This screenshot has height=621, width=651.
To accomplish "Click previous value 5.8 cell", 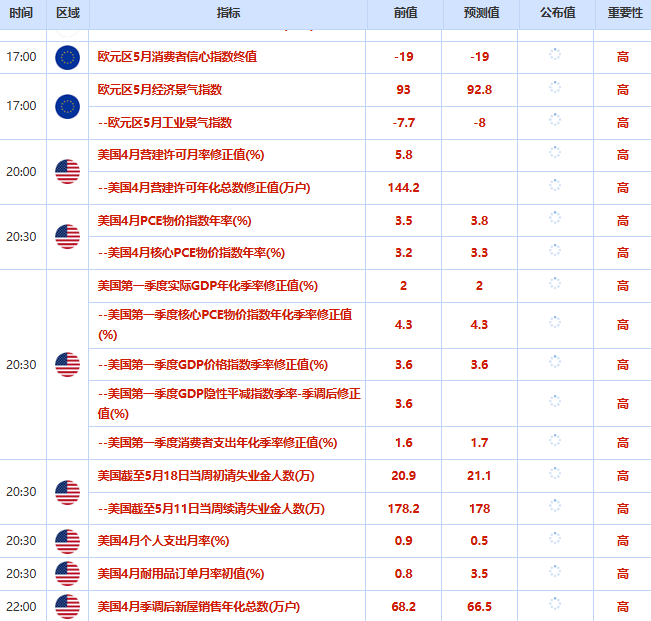I will tap(404, 155).
